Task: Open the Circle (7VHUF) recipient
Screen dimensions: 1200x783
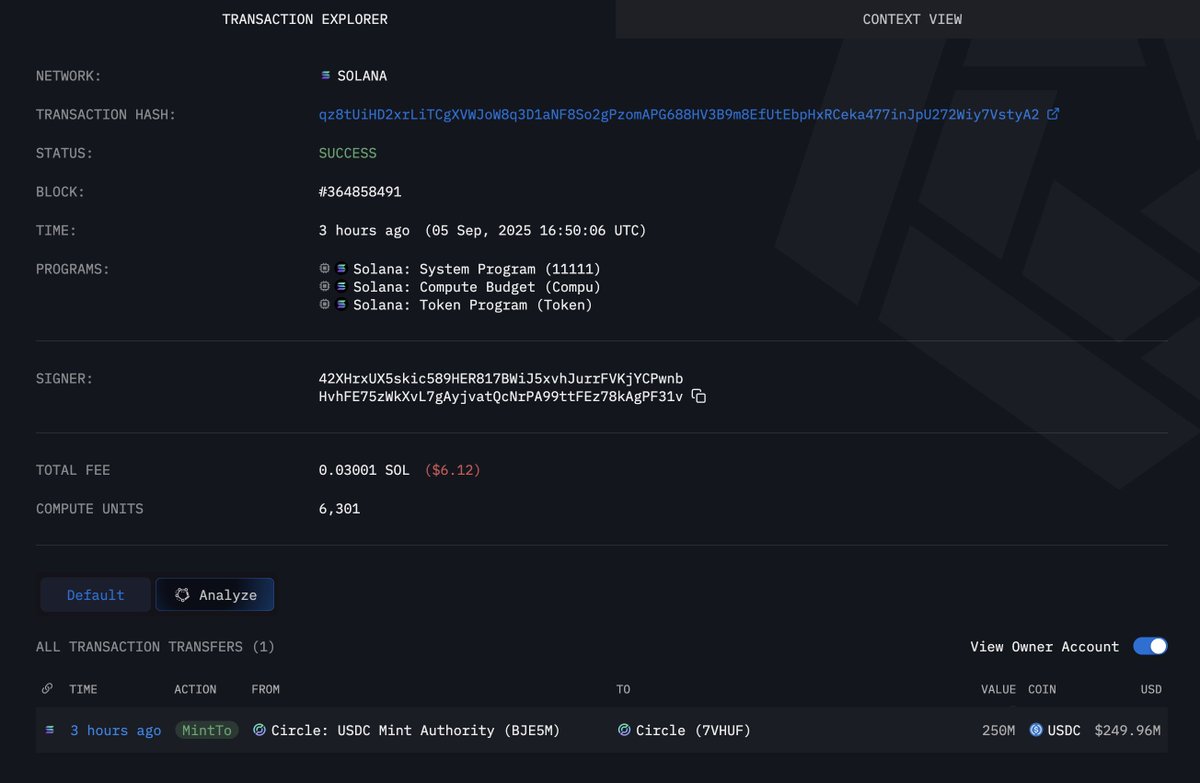Action: (693, 731)
